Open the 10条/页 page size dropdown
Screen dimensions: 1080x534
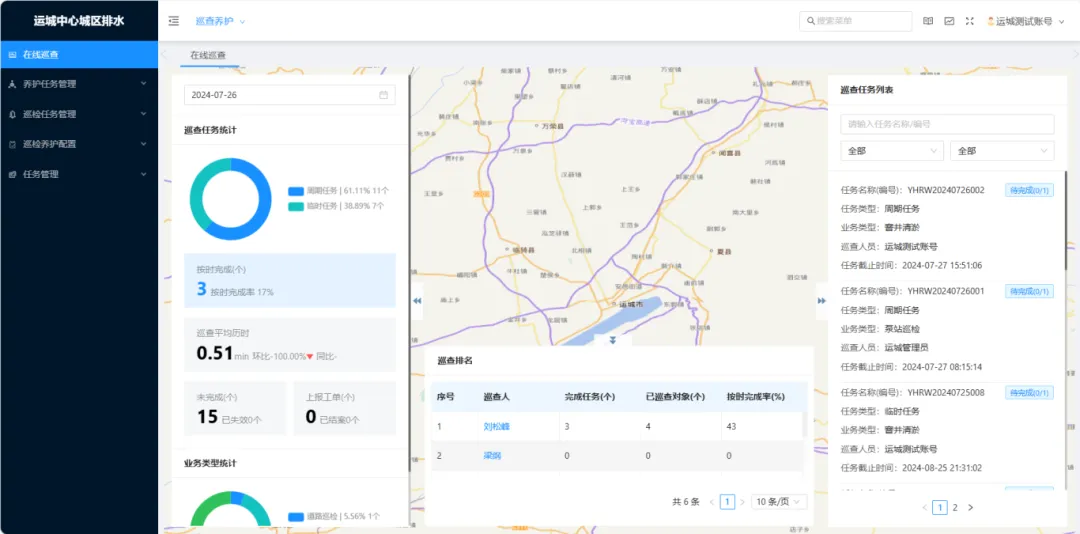[x=780, y=502]
